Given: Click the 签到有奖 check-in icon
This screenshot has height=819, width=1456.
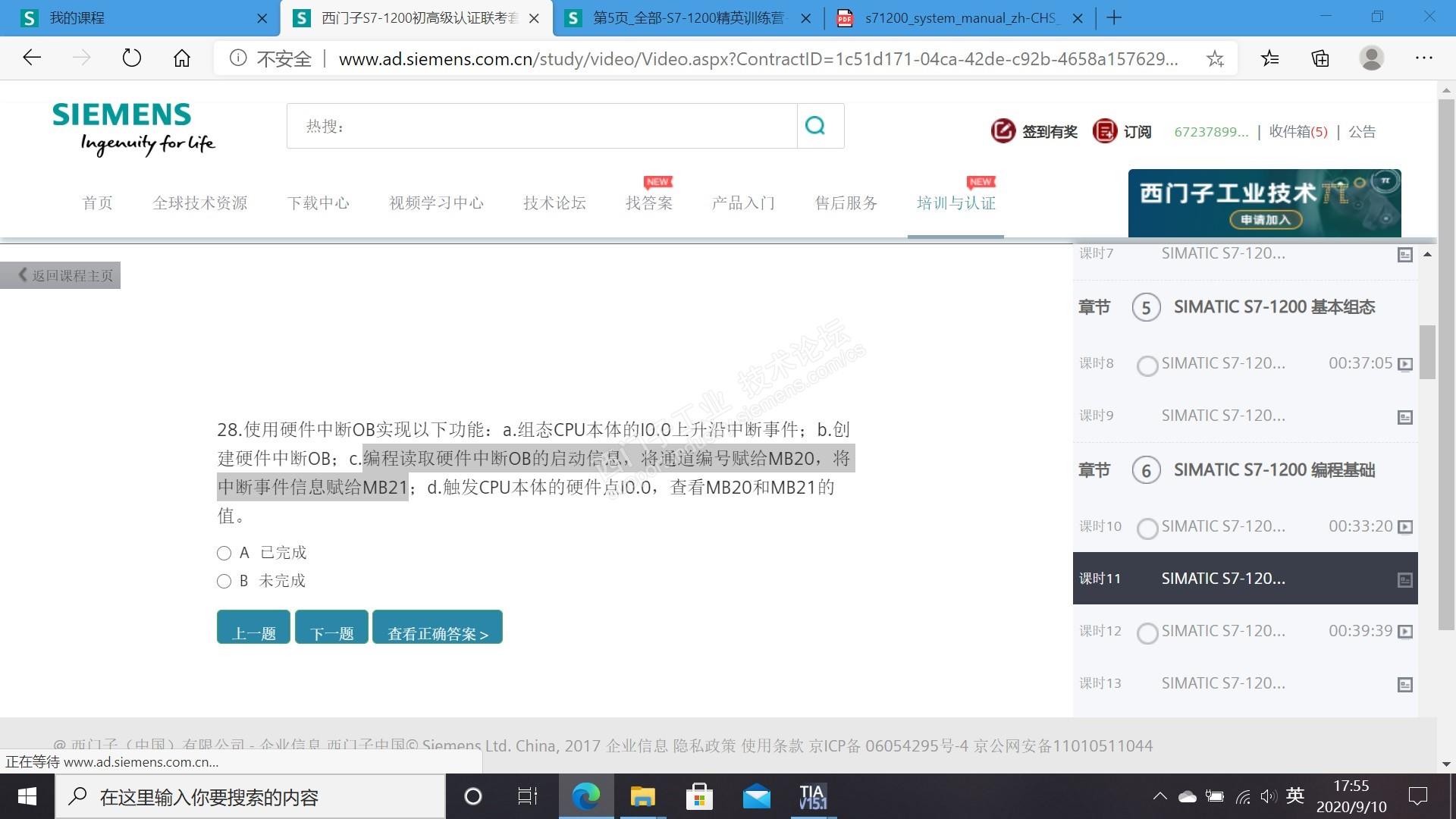Looking at the screenshot, I should click(x=1003, y=131).
